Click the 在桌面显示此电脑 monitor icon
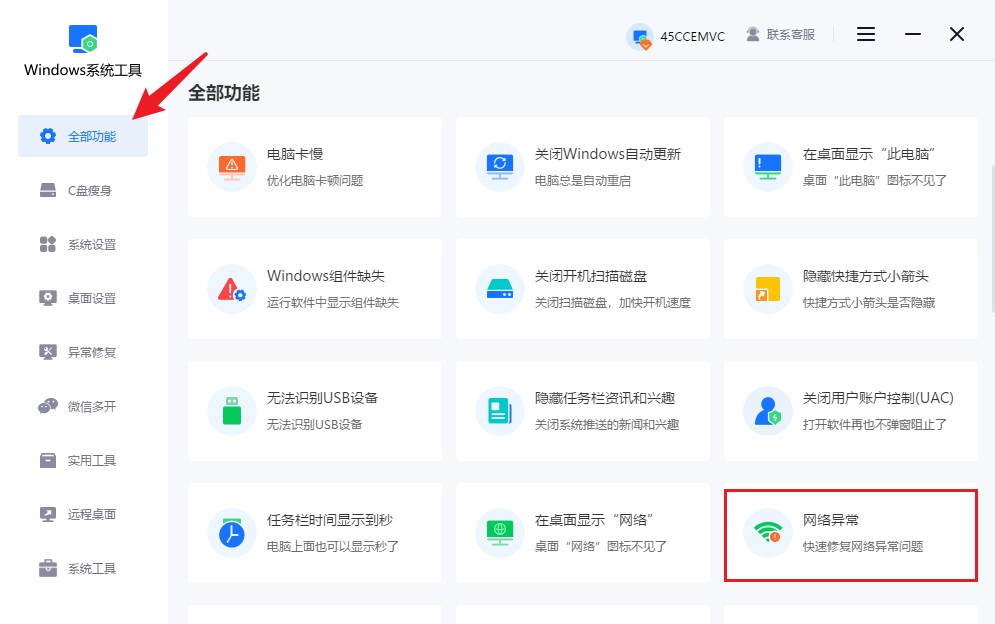995x624 pixels. click(x=767, y=166)
